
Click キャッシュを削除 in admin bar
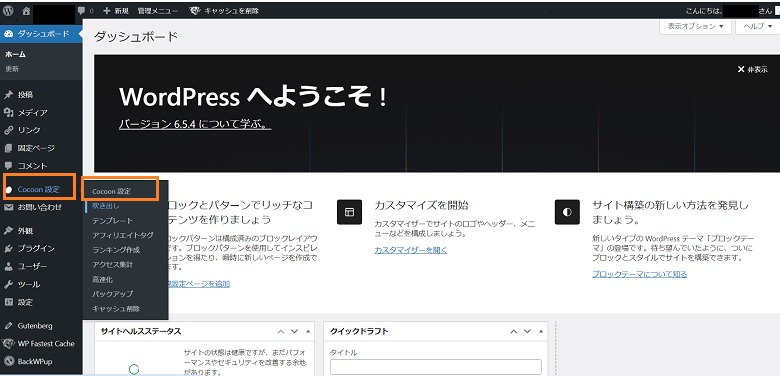(231, 10)
